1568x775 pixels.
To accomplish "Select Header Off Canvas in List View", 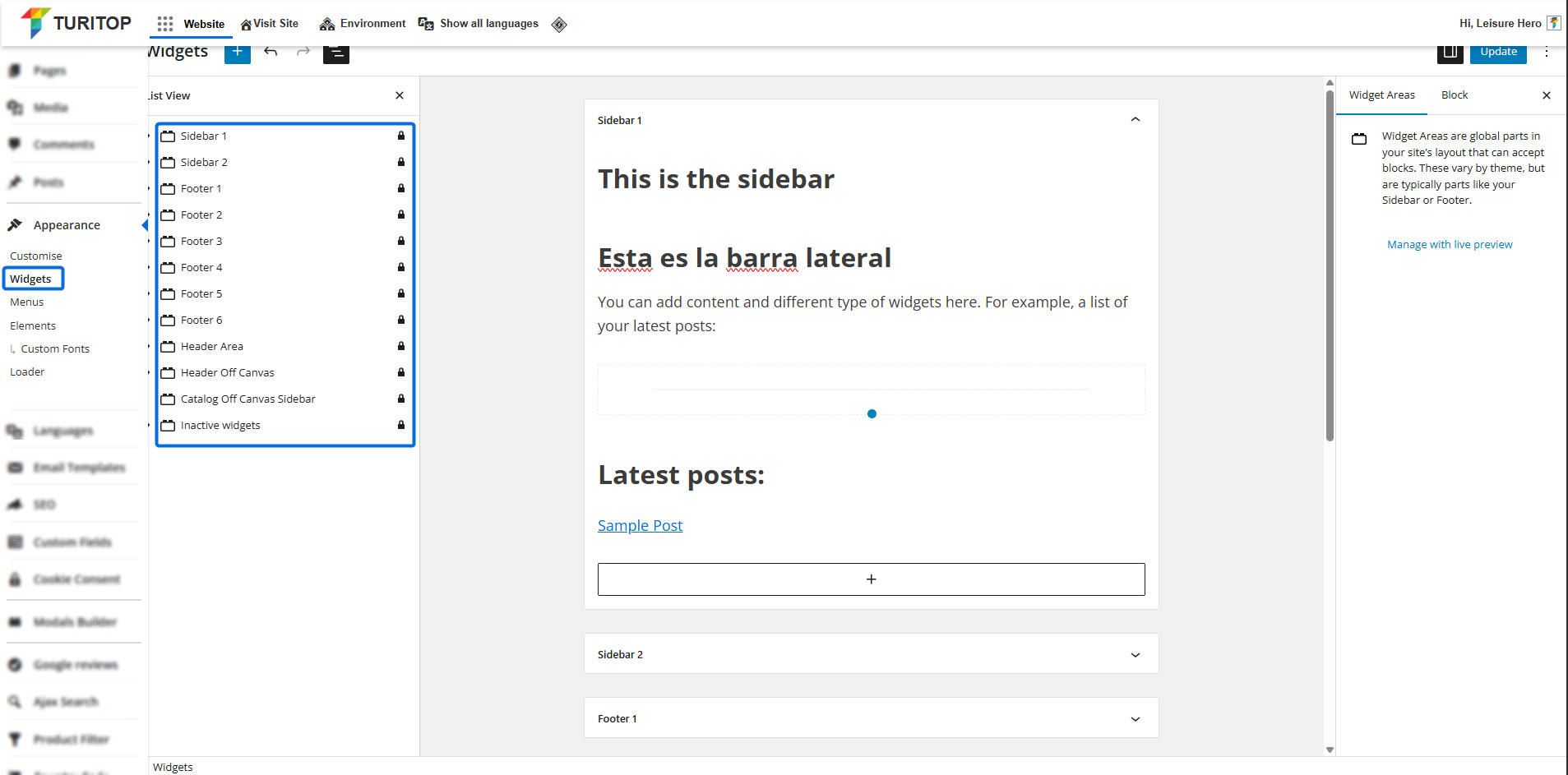I will [x=228, y=373].
